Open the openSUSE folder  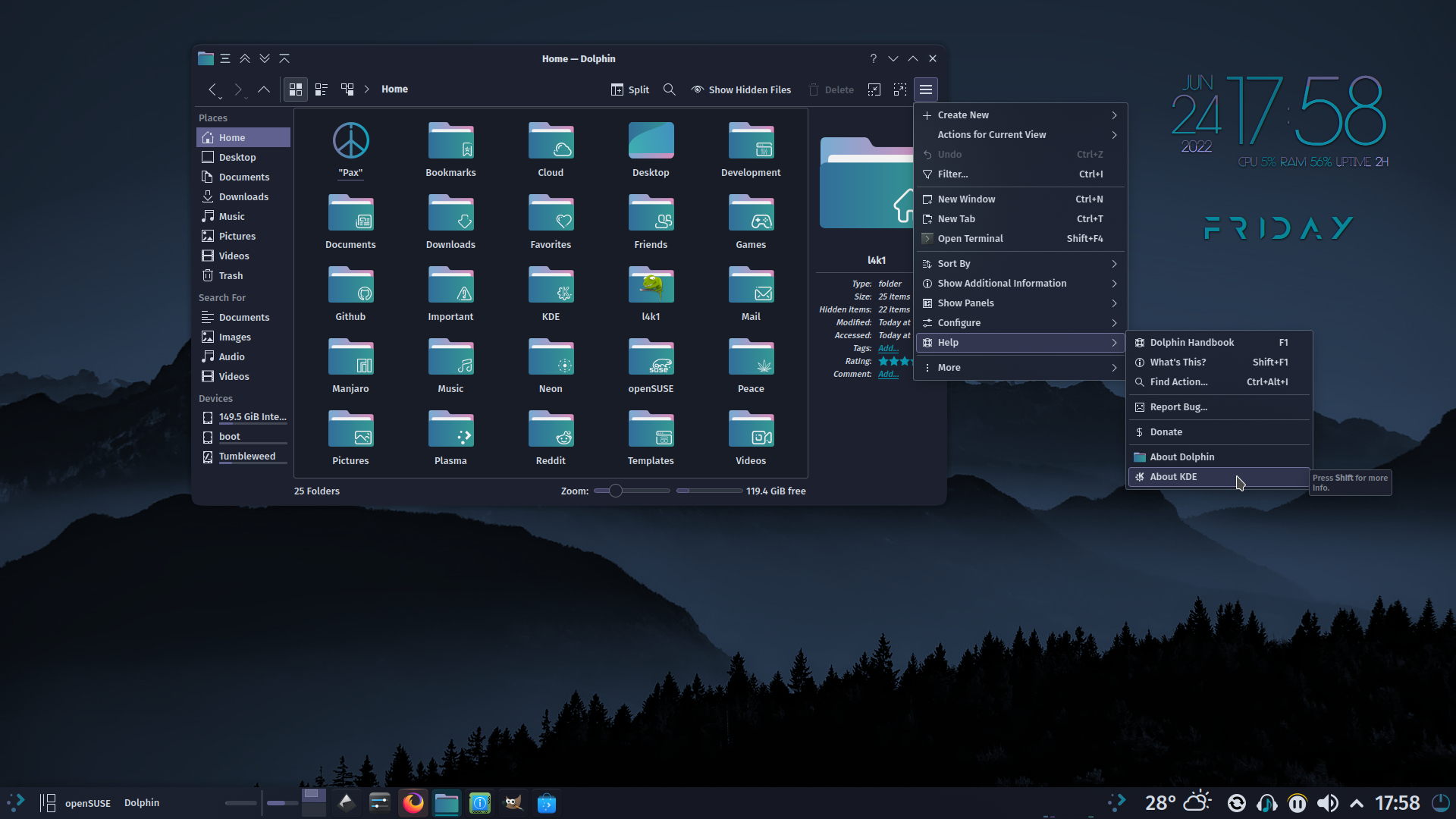pyautogui.click(x=651, y=366)
